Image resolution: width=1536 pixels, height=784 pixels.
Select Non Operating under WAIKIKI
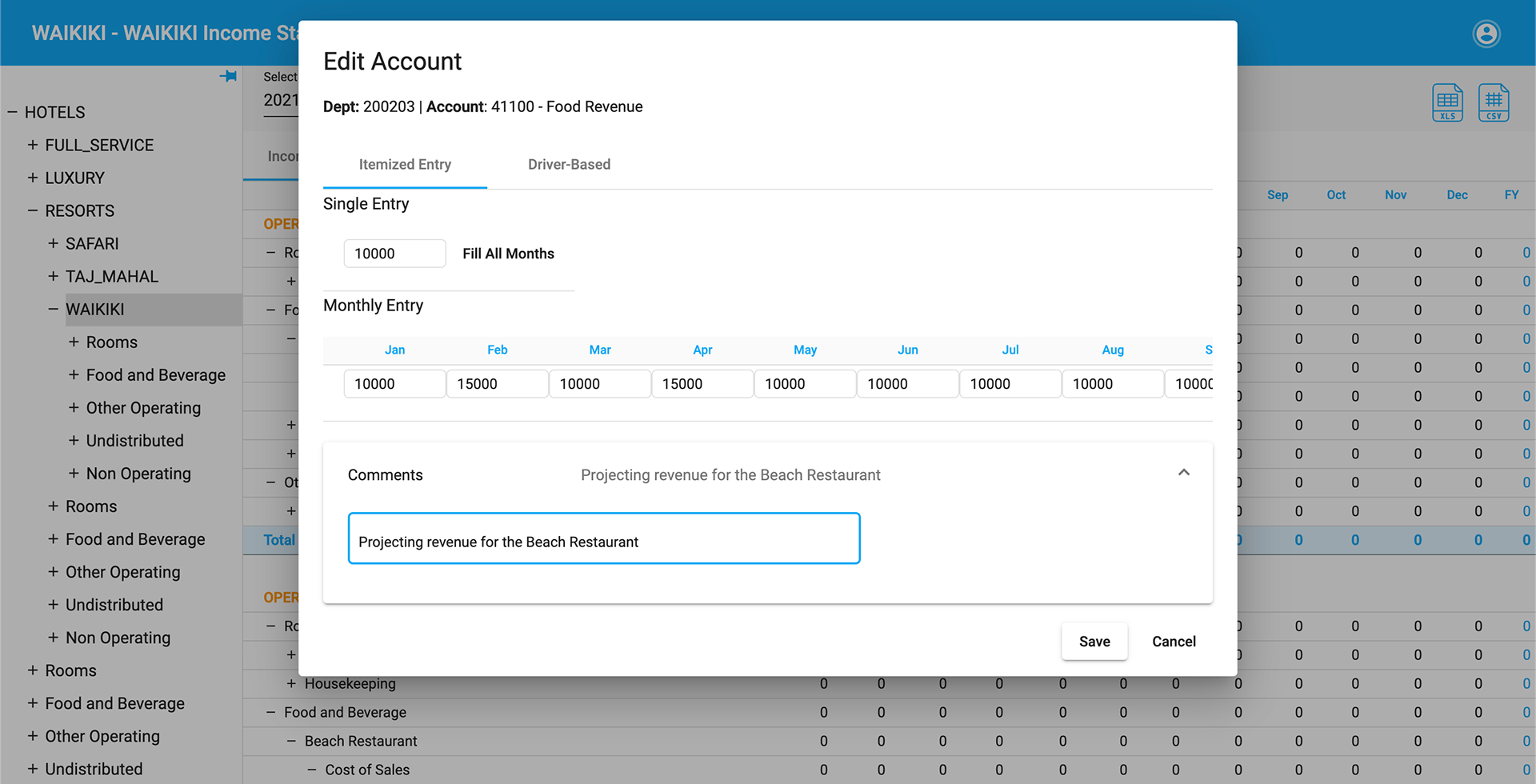click(x=138, y=474)
